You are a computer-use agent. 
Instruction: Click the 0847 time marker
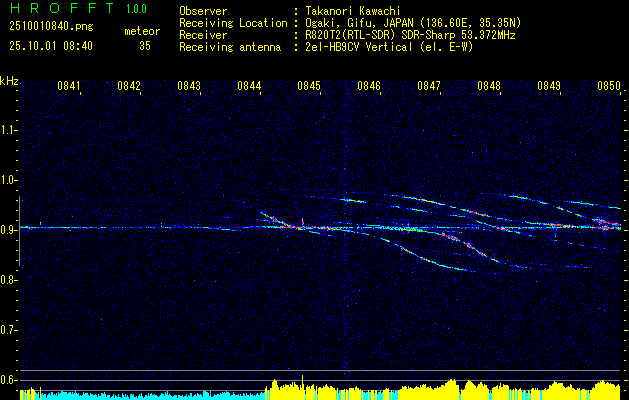coord(429,86)
